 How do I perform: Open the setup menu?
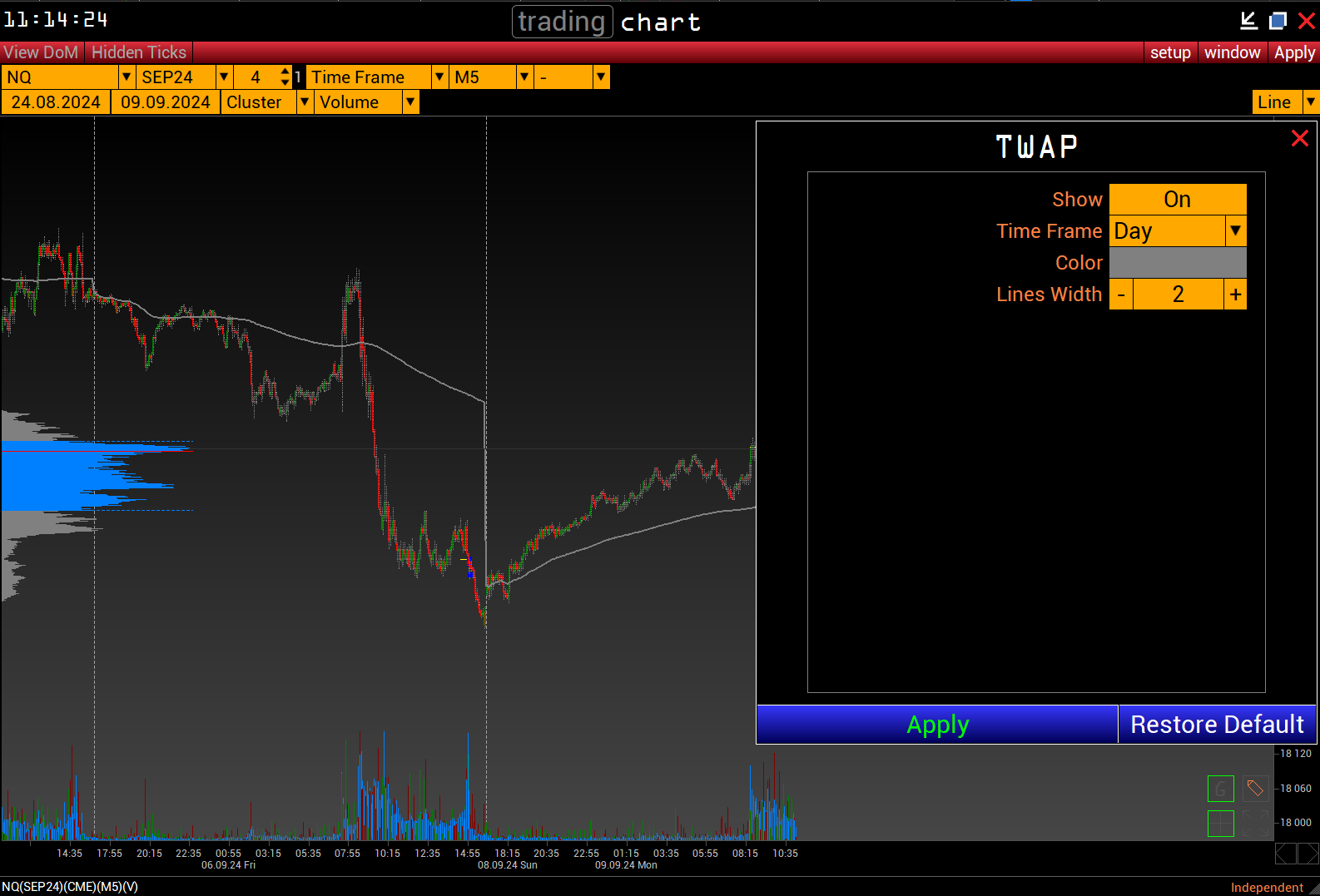point(1170,52)
